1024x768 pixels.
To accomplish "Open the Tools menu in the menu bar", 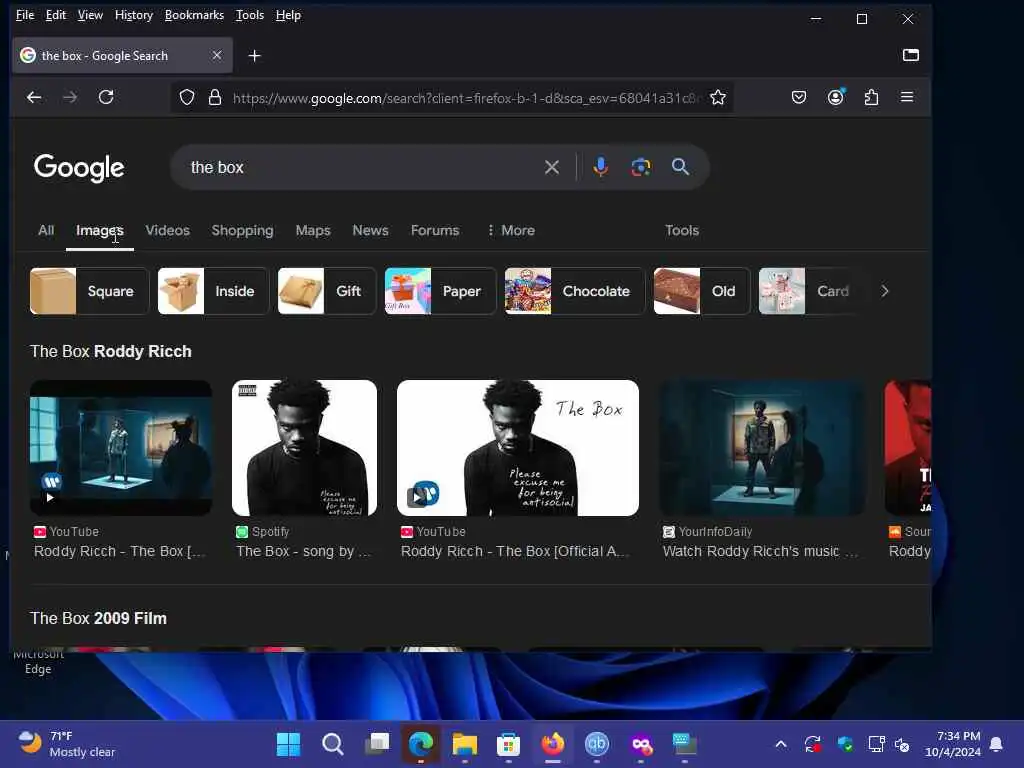I will (x=250, y=15).
